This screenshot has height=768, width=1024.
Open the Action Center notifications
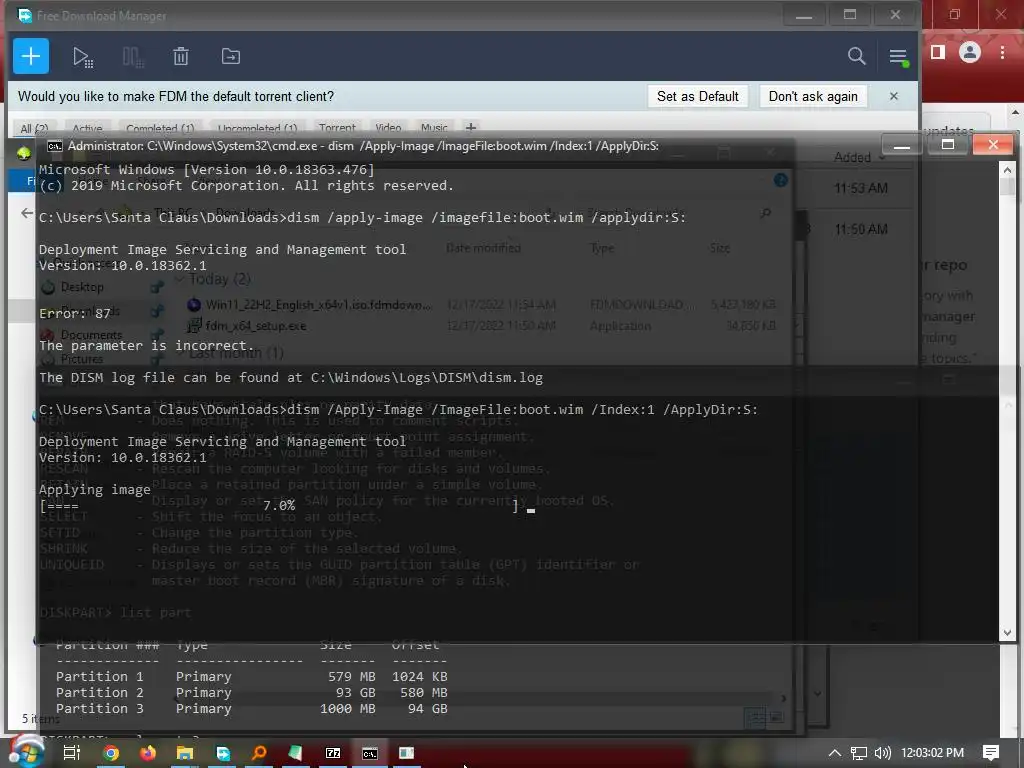coord(991,753)
